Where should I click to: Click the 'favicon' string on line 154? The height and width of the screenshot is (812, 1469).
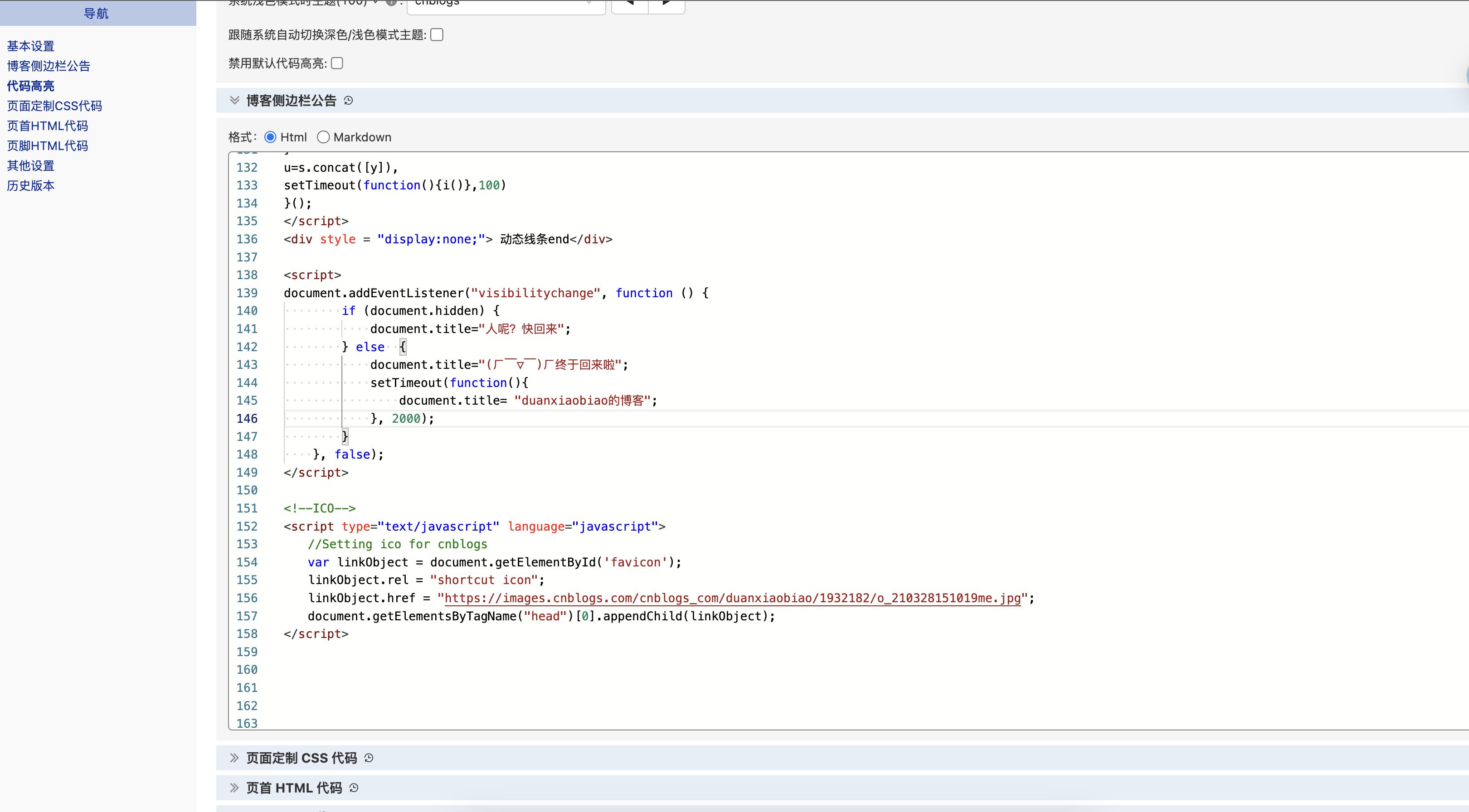635,562
